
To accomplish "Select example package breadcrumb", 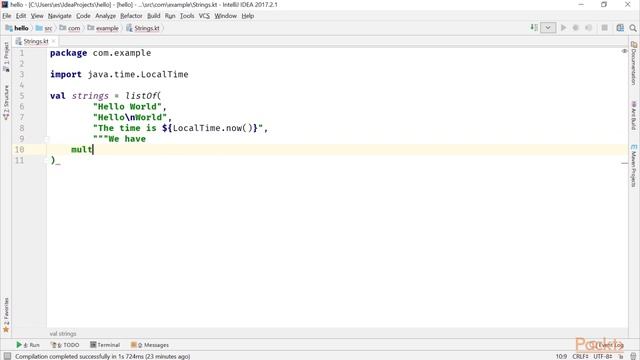I will coord(103,28).
